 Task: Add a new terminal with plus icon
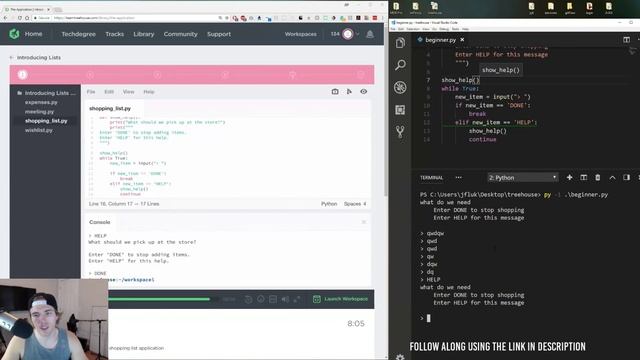[x=569, y=178]
